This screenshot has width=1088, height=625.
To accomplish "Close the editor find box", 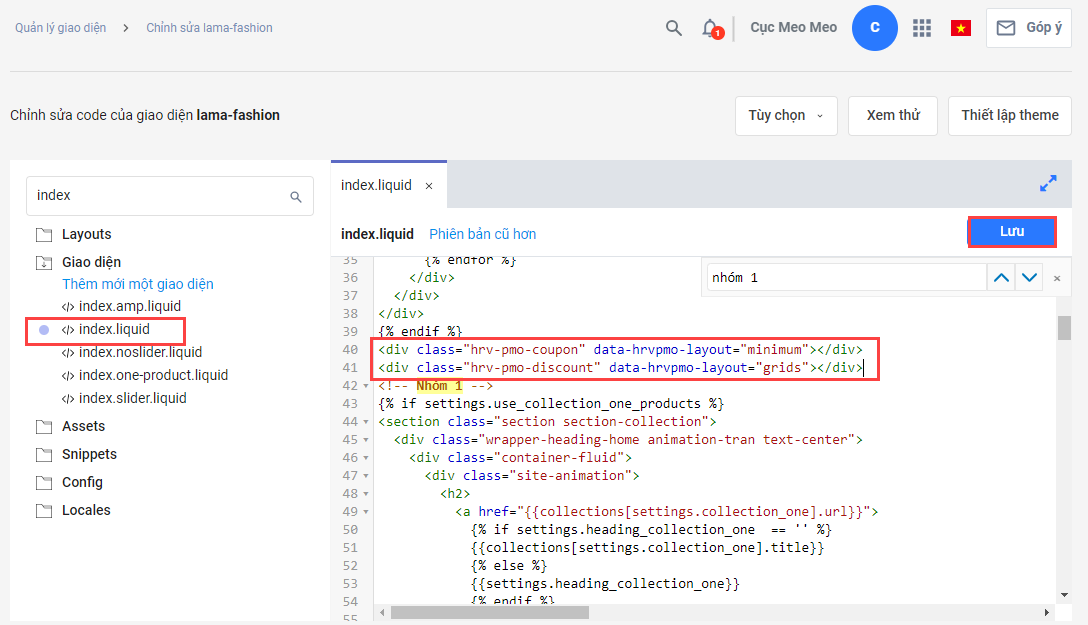I will point(1057,278).
